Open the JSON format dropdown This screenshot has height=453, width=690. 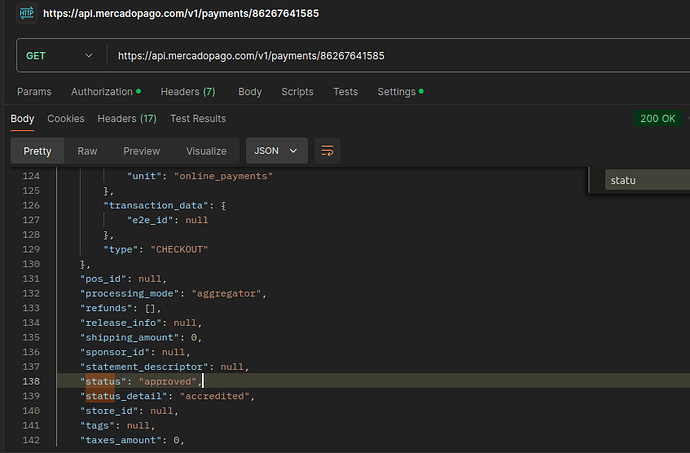click(277, 151)
